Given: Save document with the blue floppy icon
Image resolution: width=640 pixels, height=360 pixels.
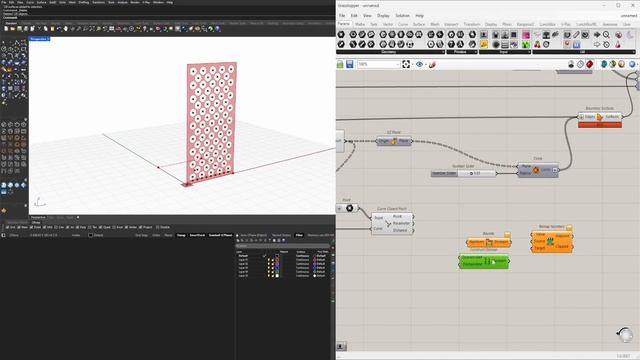Looking at the screenshot, I should 350,64.
